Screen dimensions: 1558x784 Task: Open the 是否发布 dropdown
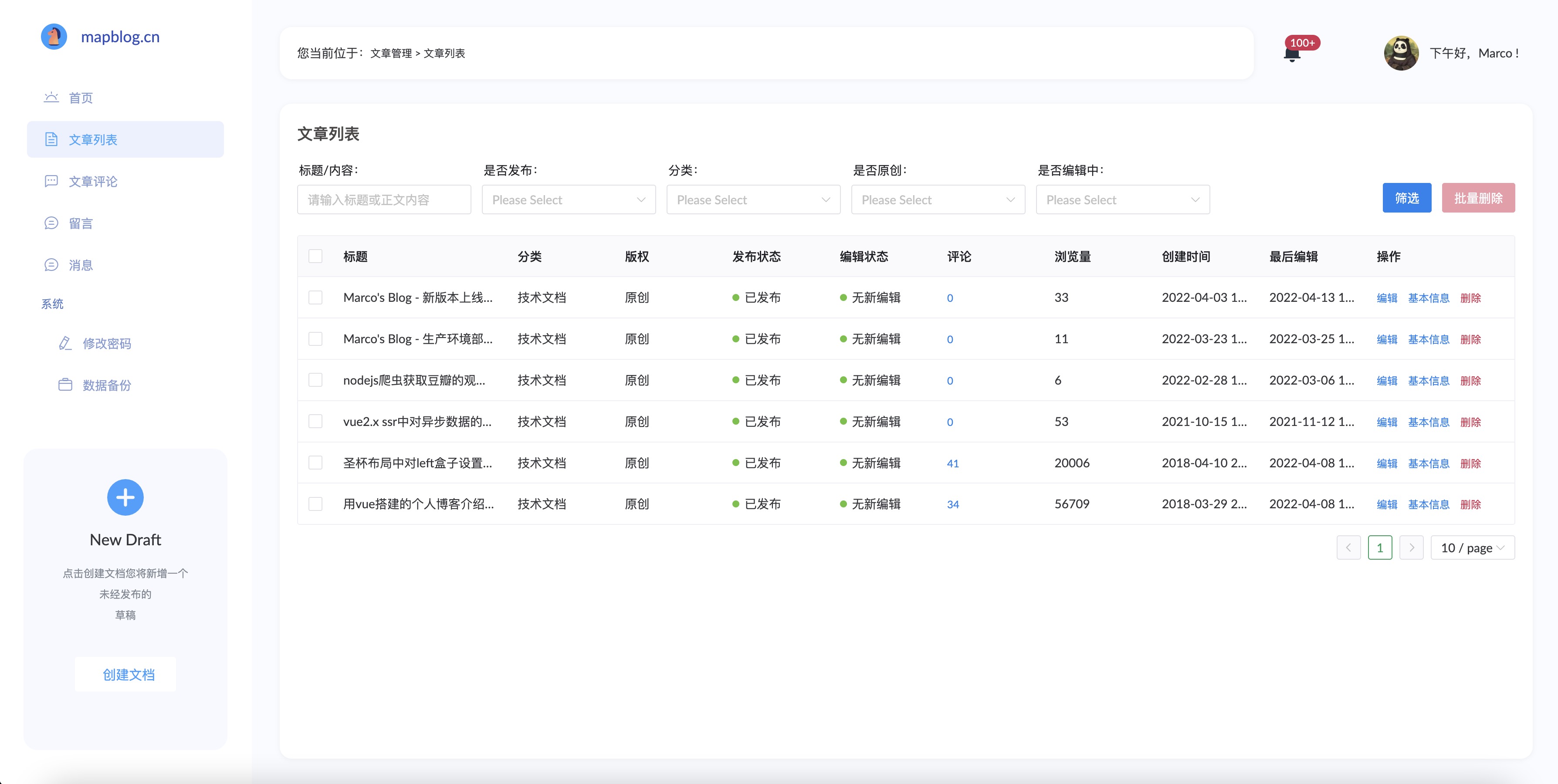coord(569,199)
